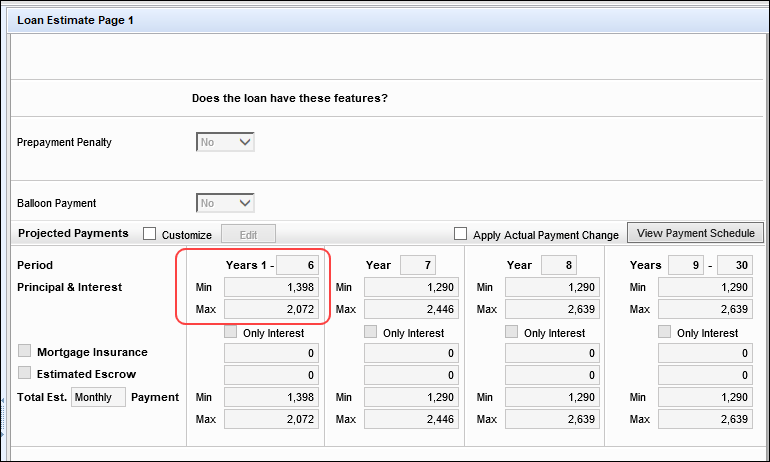Check Only Interest for Years 9-30
The height and width of the screenshot is (462, 770).
point(665,332)
